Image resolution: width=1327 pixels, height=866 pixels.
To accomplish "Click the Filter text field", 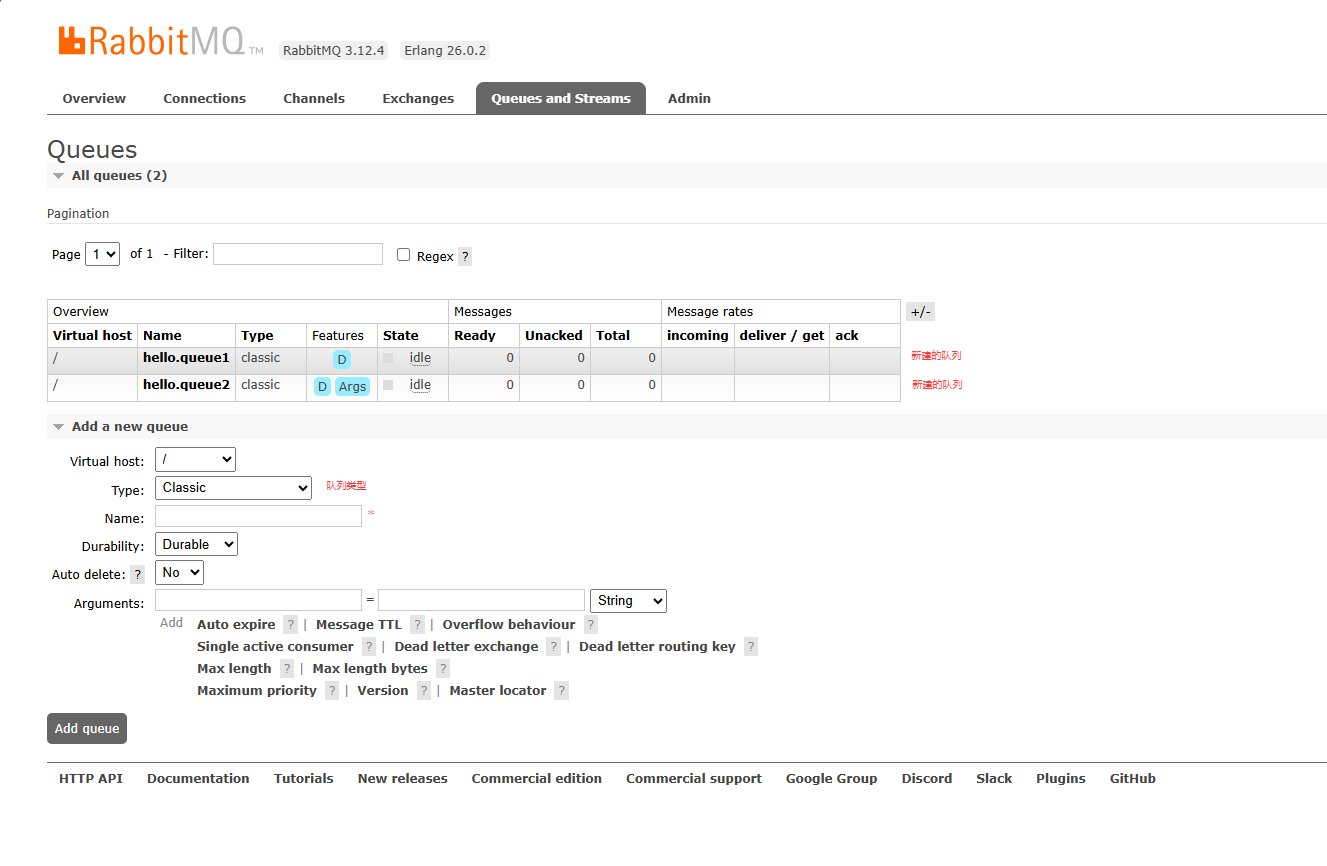I will click(298, 254).
